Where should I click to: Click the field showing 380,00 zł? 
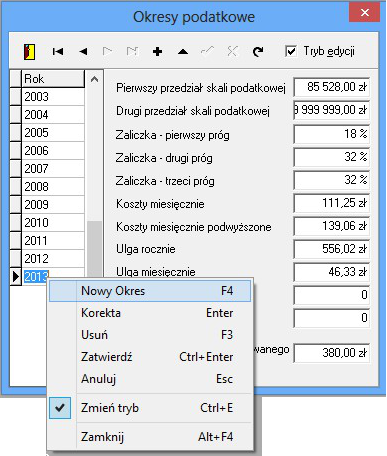pos(332,353)
